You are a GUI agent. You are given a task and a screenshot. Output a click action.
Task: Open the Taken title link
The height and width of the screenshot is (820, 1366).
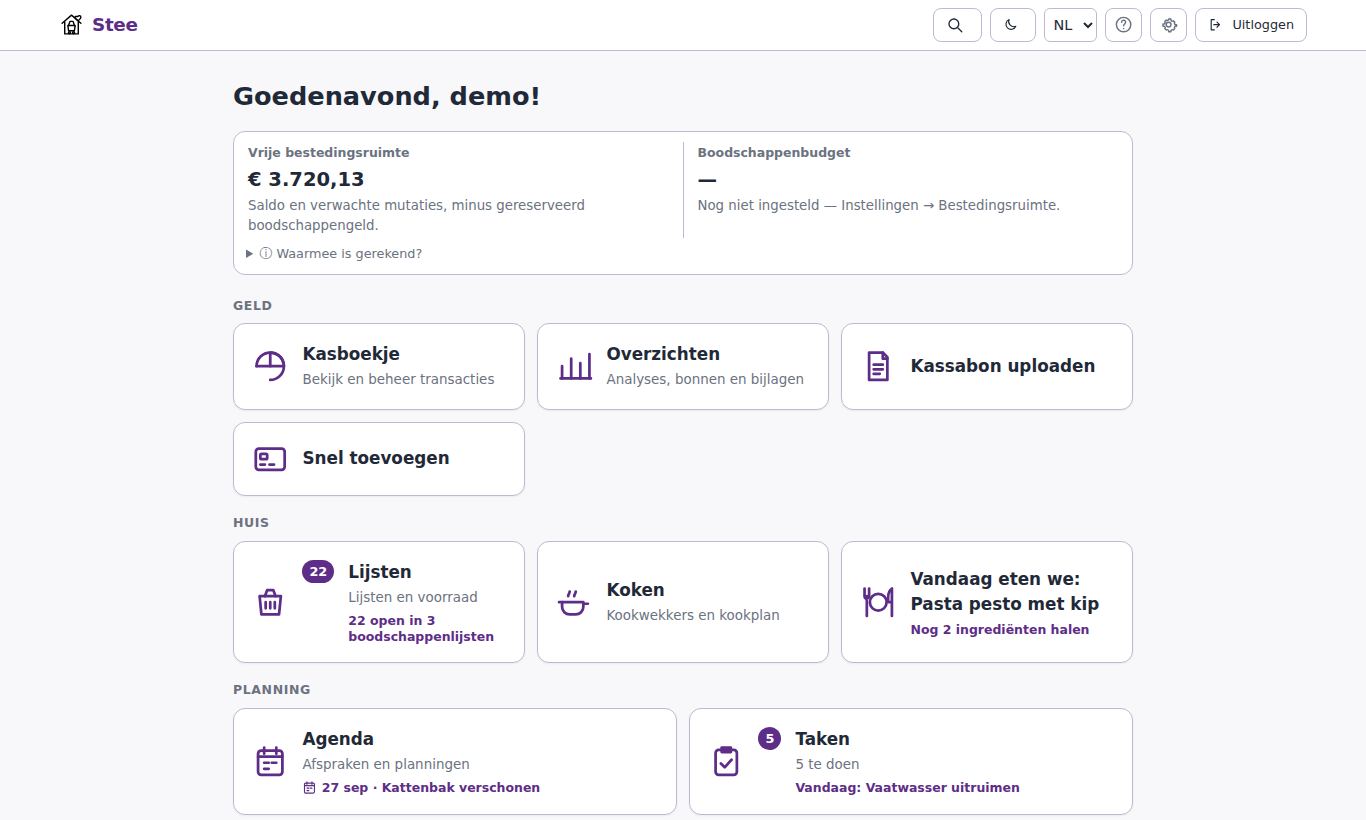(x=823, y=739)
